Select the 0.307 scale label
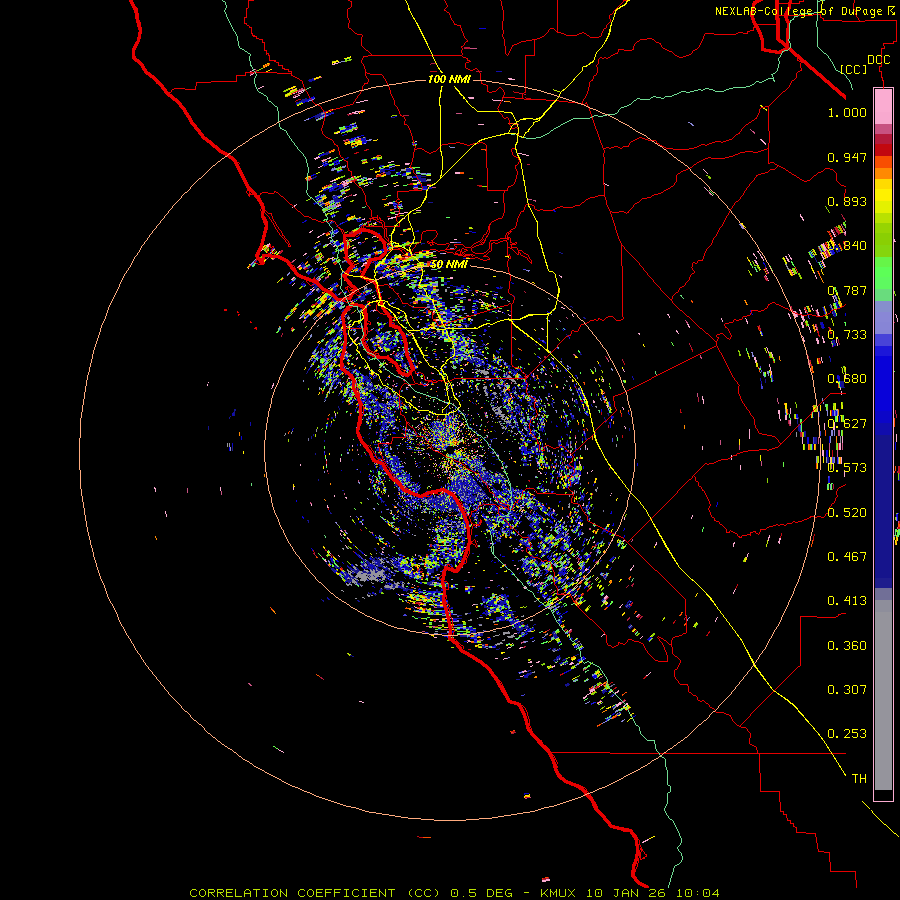Screen dimensions: 900x900 [x=847, y=690]
